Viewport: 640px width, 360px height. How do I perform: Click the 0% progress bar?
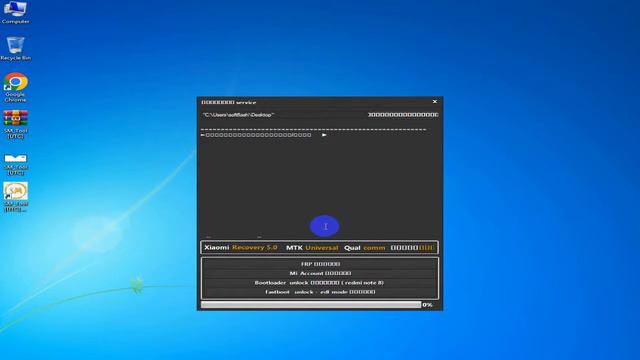click(x=311, y=305)
